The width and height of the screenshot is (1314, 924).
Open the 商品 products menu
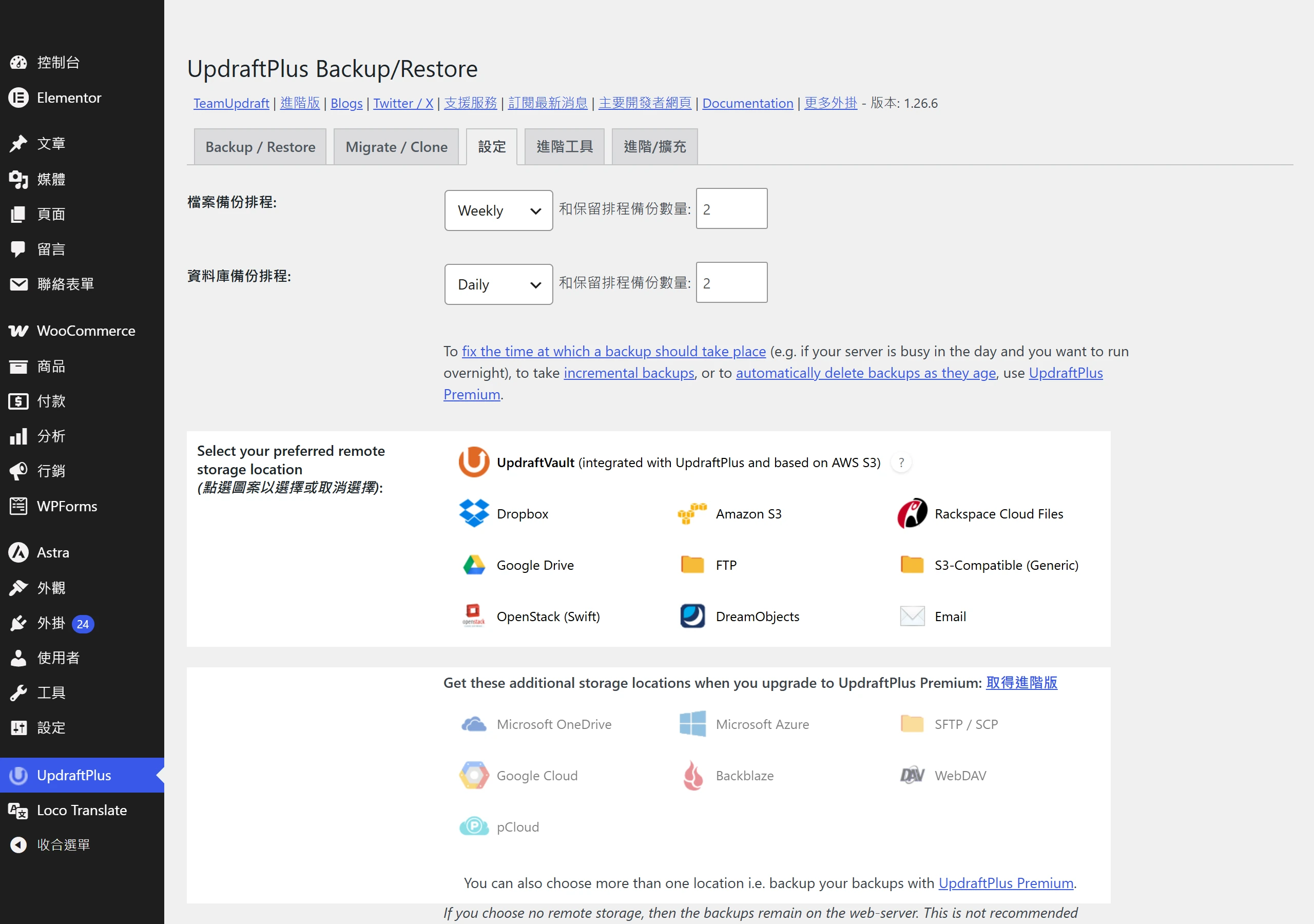82,367
